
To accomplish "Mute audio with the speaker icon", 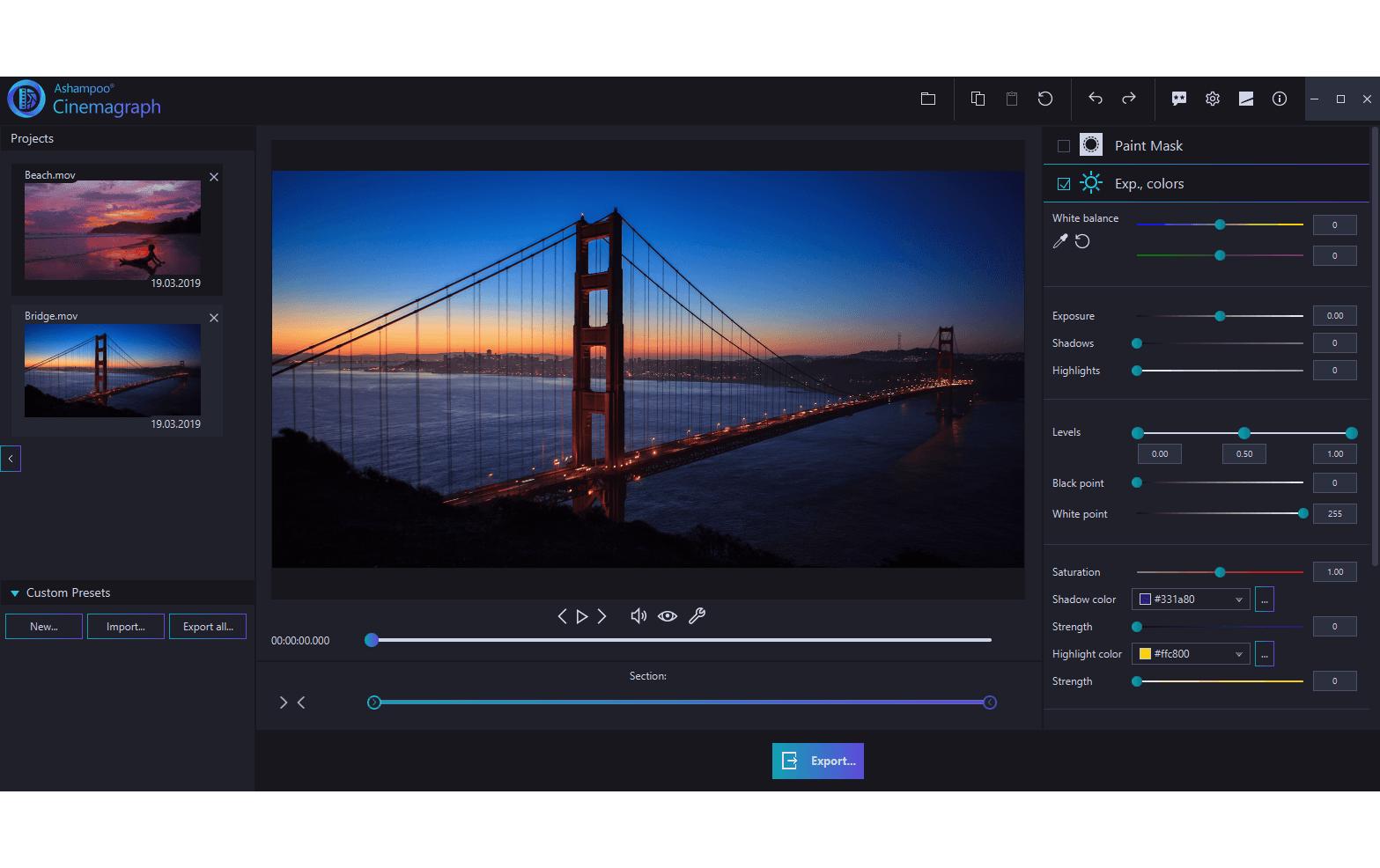I will [638, 615].
